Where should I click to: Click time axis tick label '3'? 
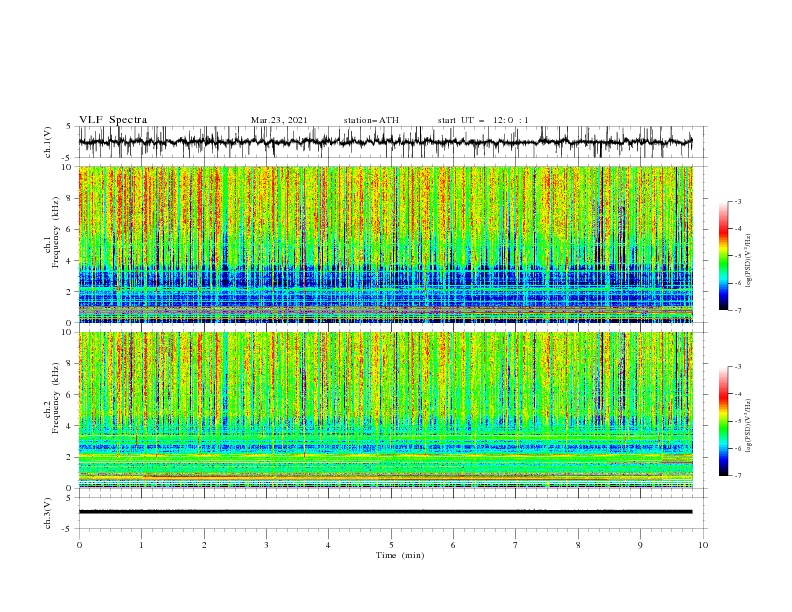(x=266, y=545)
